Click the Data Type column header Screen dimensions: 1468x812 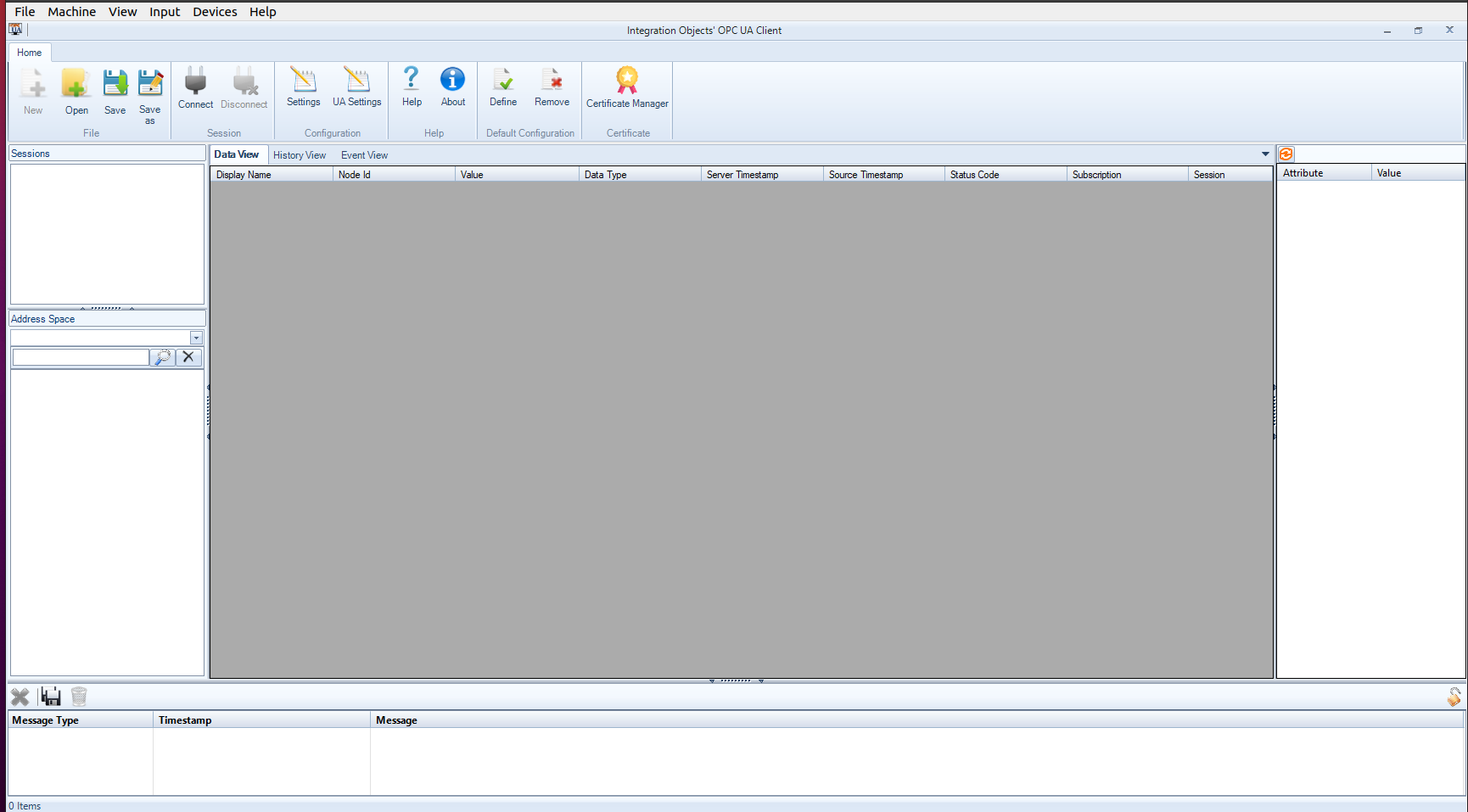pyautogui.click(x=640, y=175)
